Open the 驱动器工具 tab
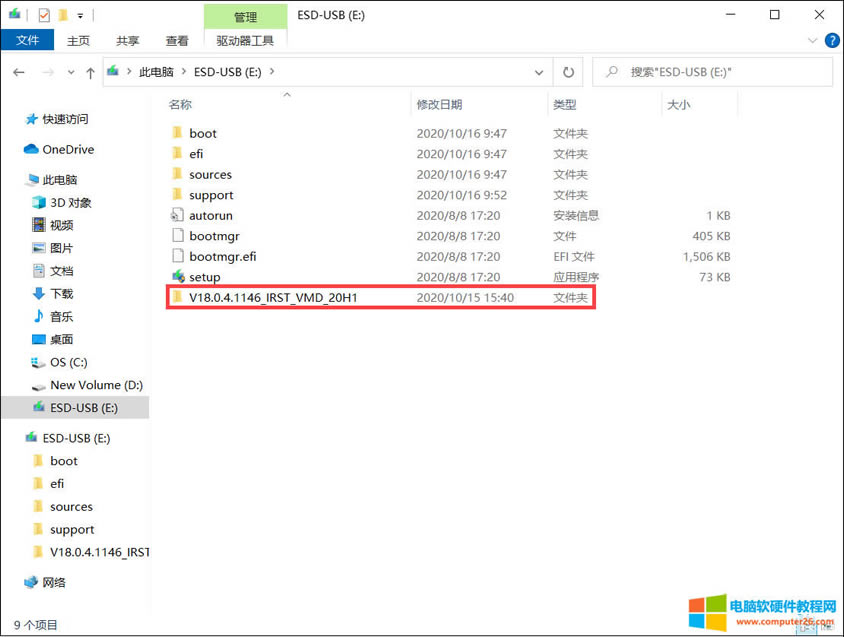Image resolution: width=844 pixels, height=637 pixels. [245, 40]
